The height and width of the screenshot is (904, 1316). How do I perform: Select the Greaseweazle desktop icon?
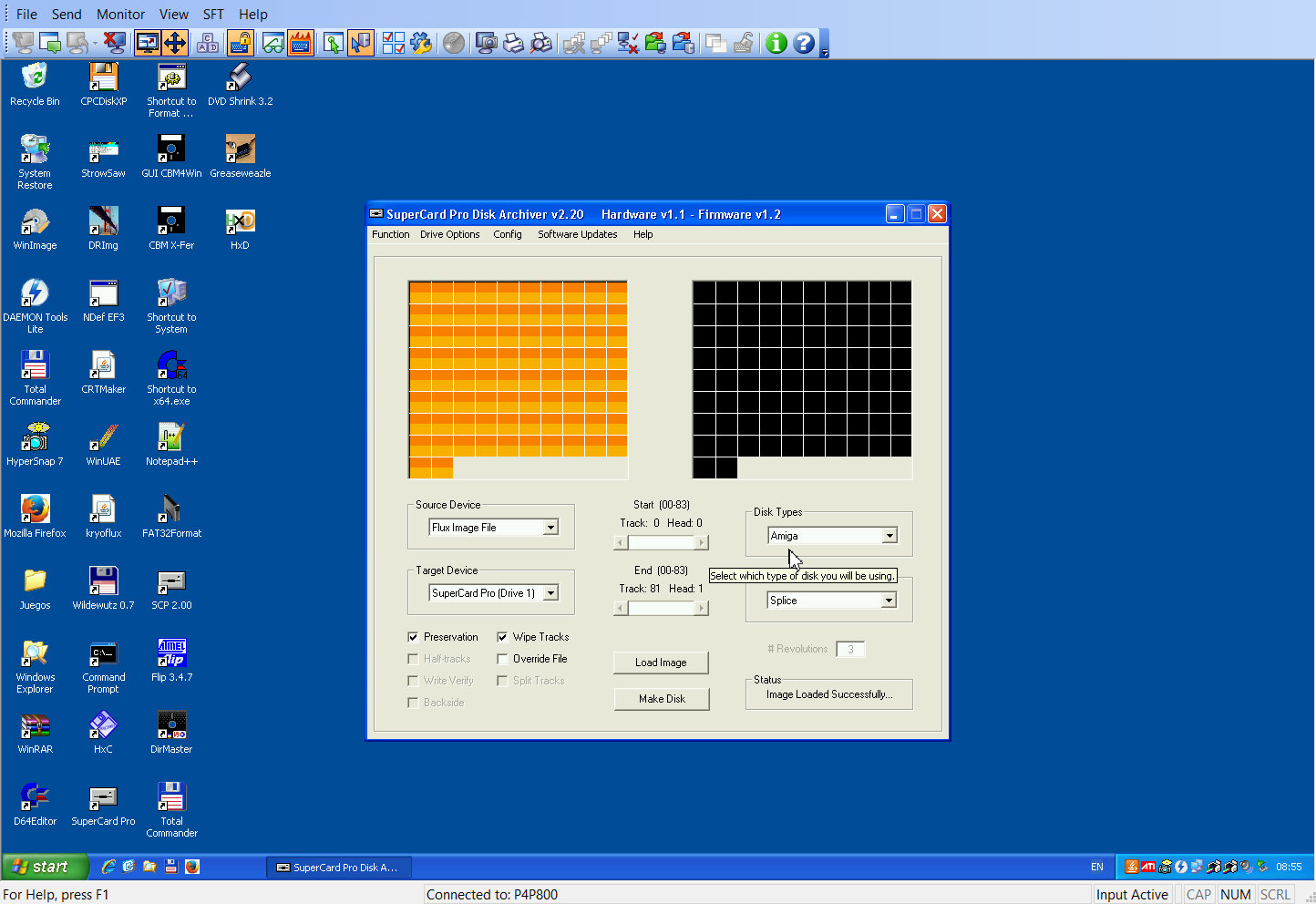pyautogui.click(x=241, y=156)
